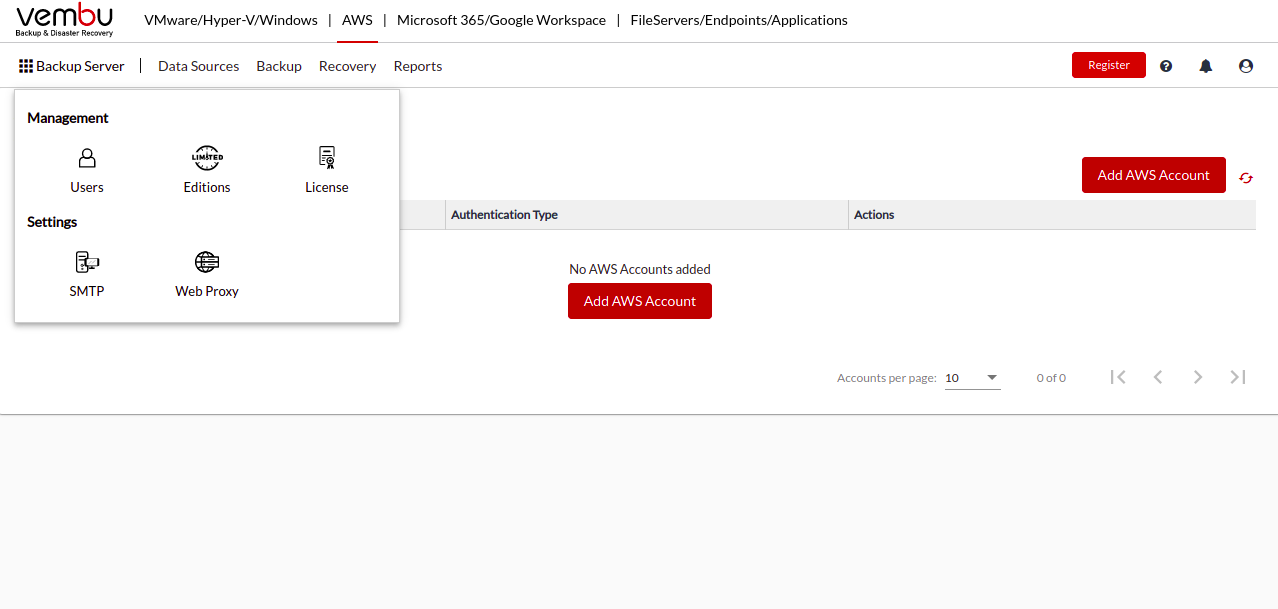Go to previous page of accounts
Viewport: 1278px width, 609px height.
tap(1158, 377)
